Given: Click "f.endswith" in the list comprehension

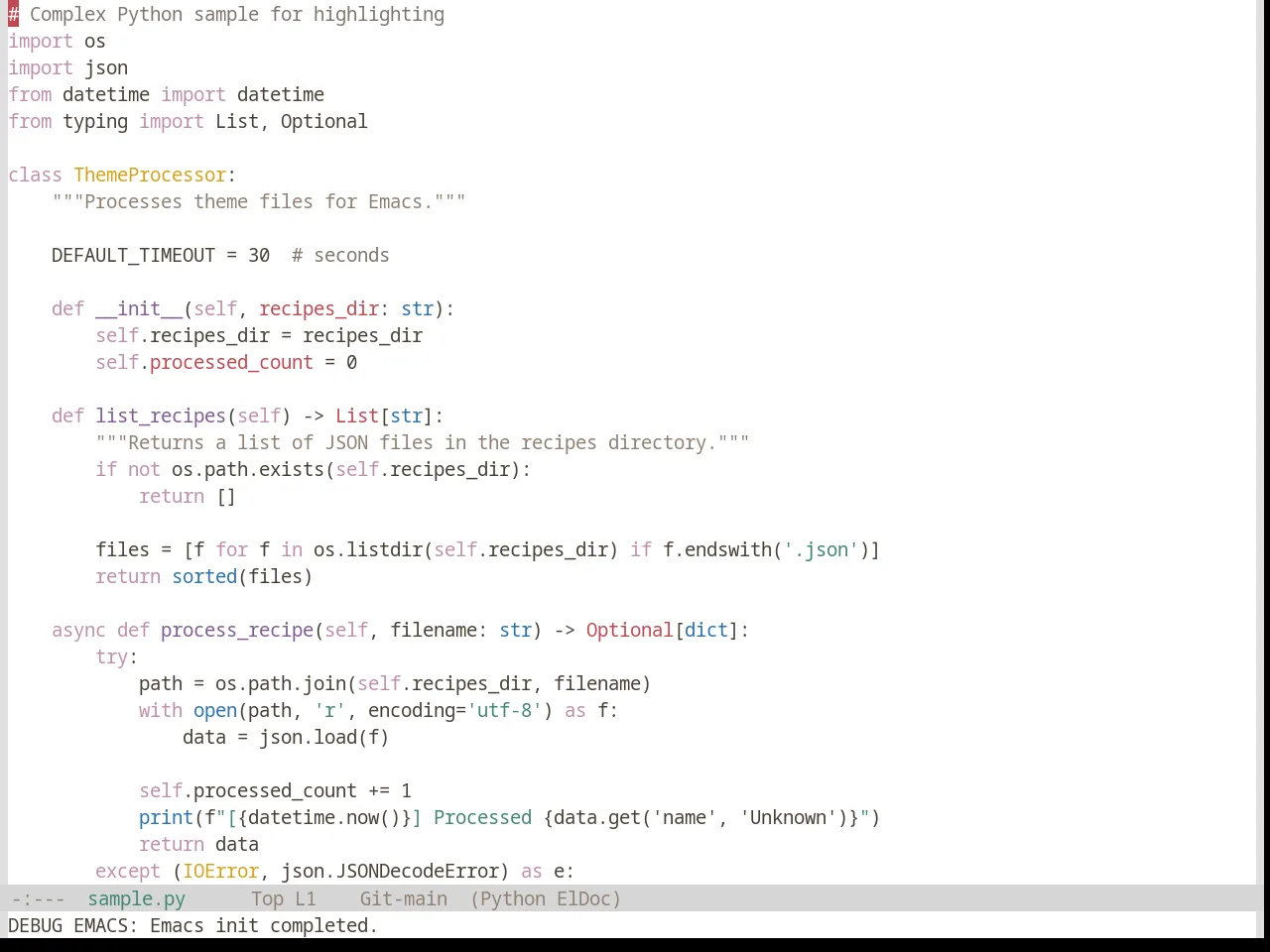Looking at the screenshot, I should coord(717,550).
